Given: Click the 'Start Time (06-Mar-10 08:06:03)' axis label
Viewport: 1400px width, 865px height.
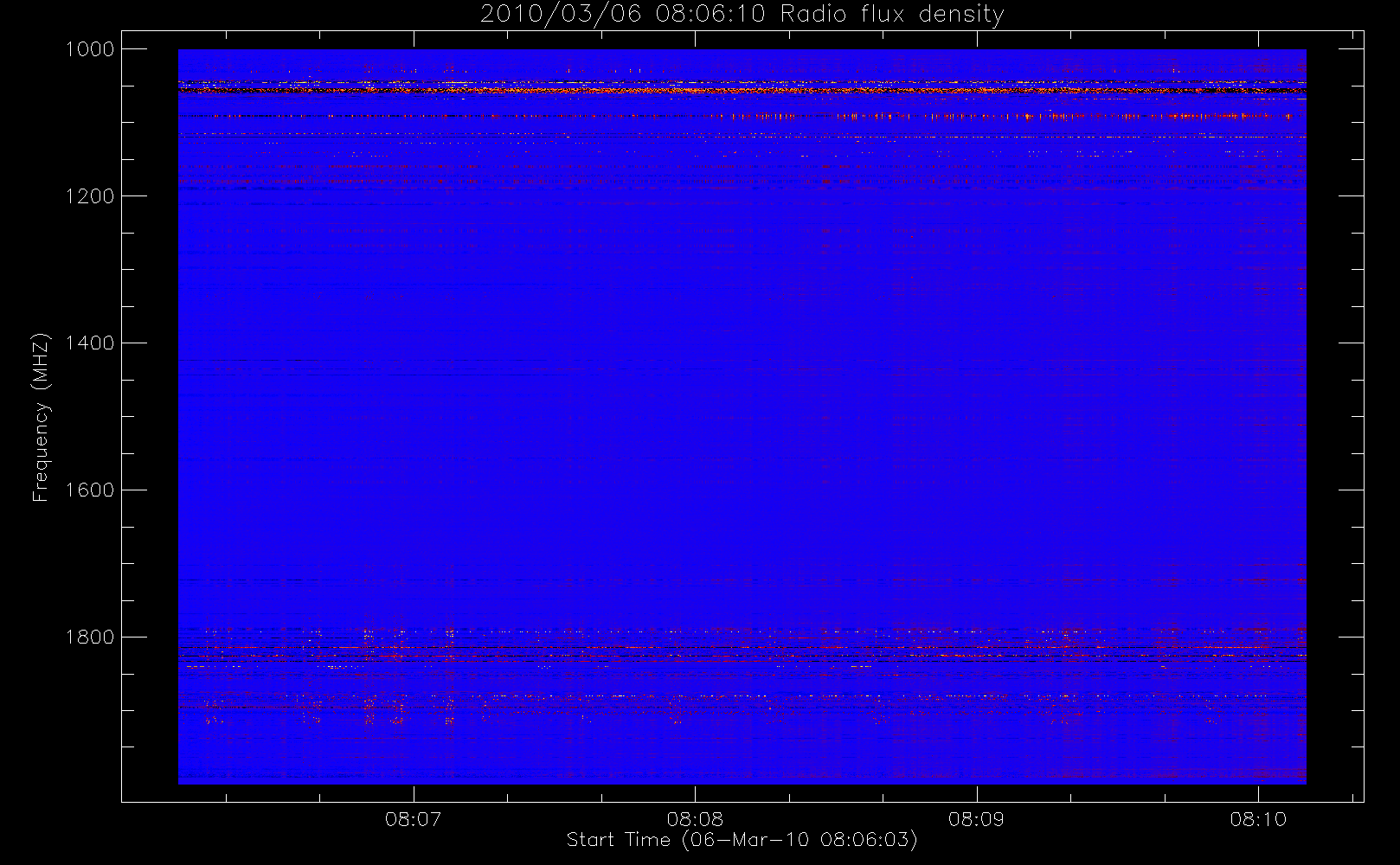Looking at the screenshot, I should click(742, 840).
